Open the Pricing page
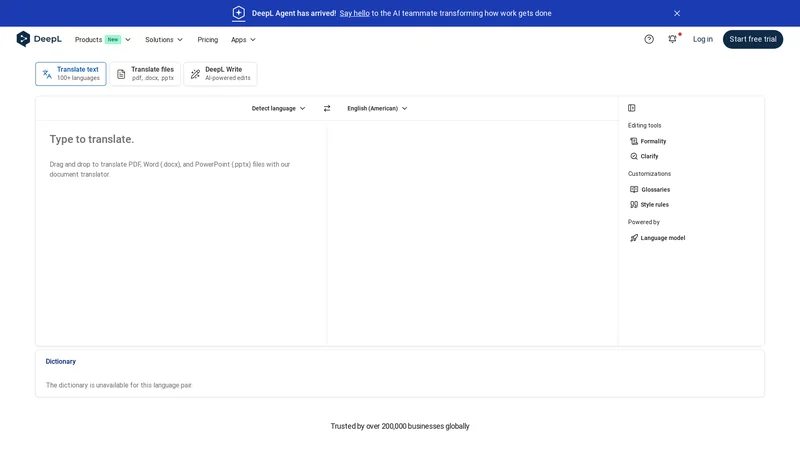Viewport: 800px width, 450px height. point(208,40)
